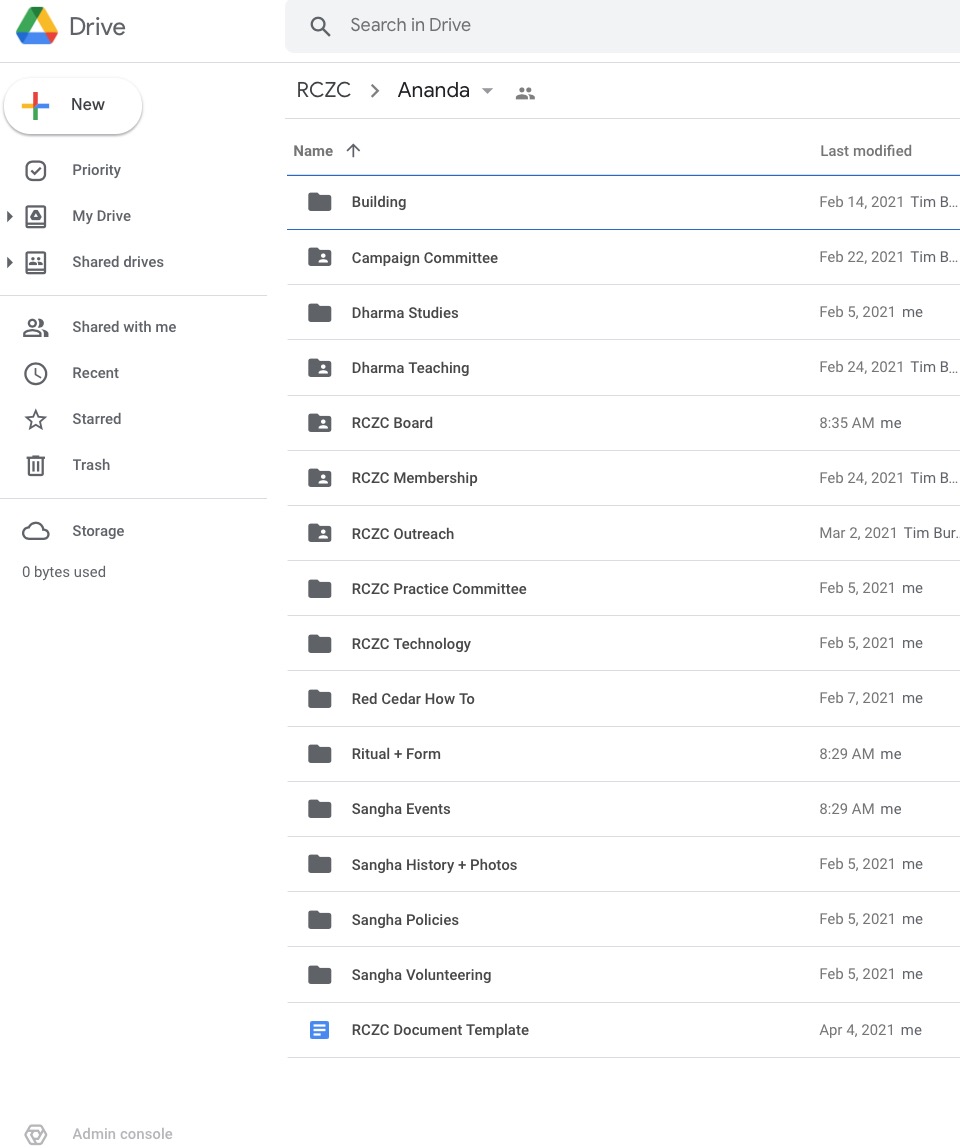Click the Google Docs icon for RCZC Document Template

pyautogui.click(x=319, y=1030)
